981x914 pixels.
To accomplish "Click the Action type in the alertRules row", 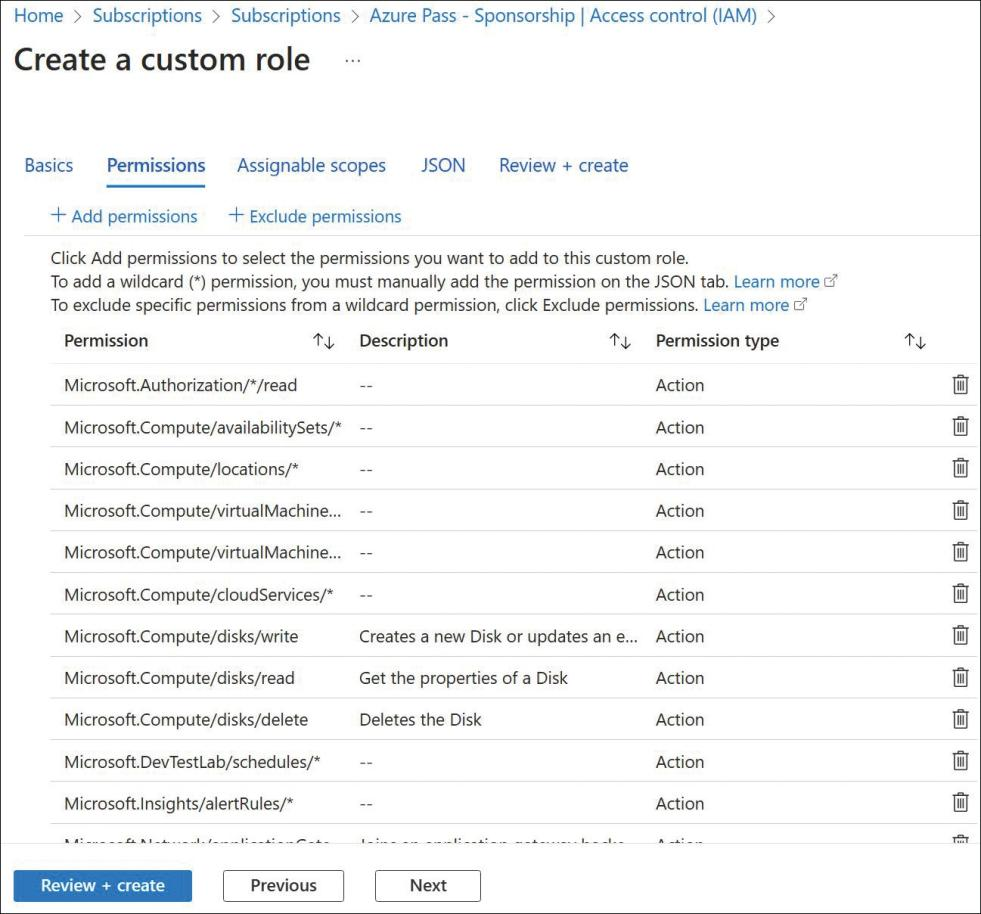I will 680,804.
